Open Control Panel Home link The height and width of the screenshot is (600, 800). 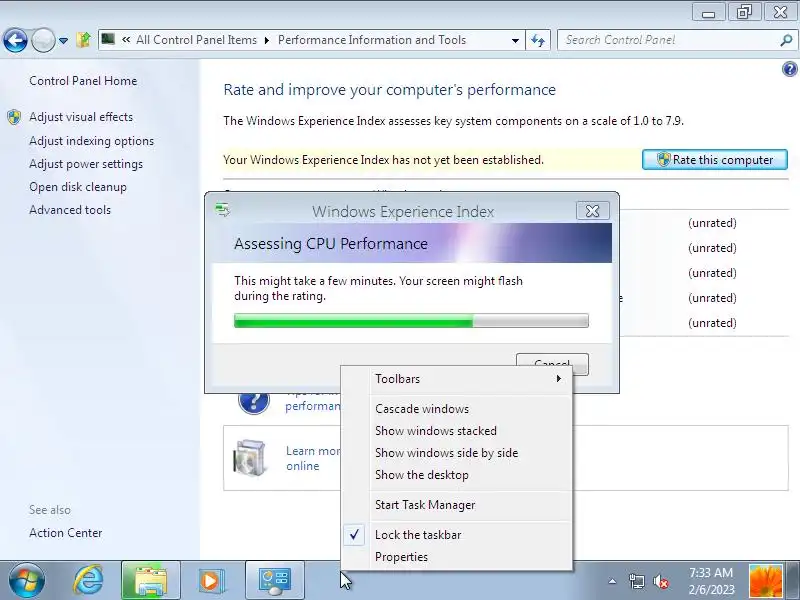tap(83, 81)
